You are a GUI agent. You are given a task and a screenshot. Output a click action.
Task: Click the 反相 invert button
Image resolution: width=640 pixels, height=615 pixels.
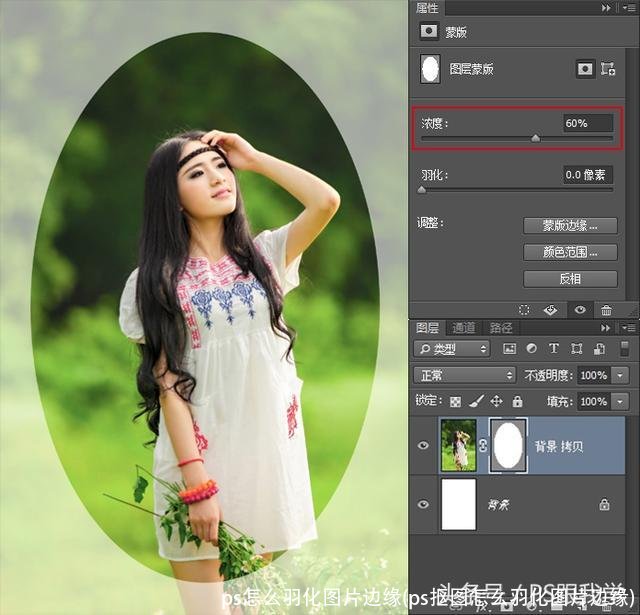(x=570, y=278)
